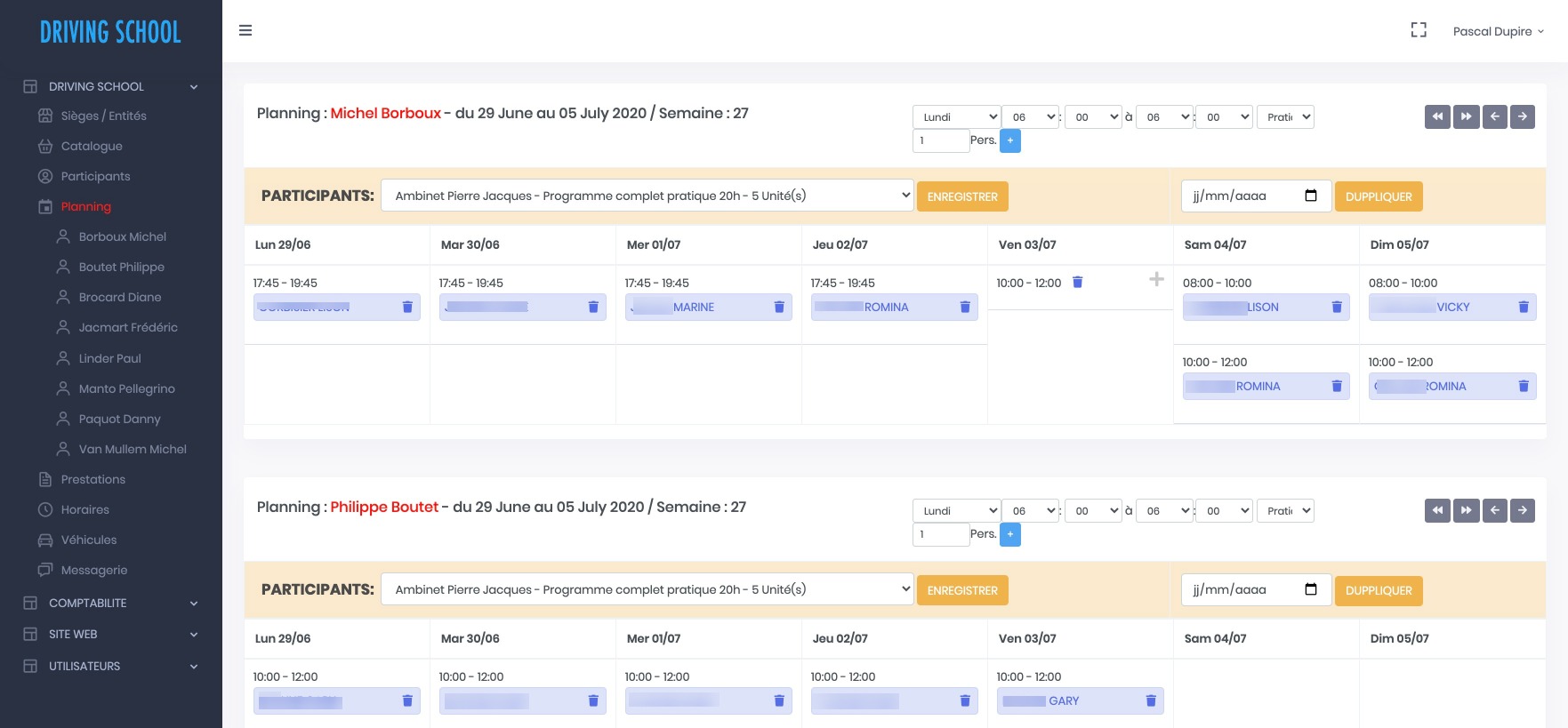Screen dimensions: 1568x728
Task: Delete Ven 03/07 10:00 - 12:00 slot
Action: pyautogui.click(x=1077, y=282)
